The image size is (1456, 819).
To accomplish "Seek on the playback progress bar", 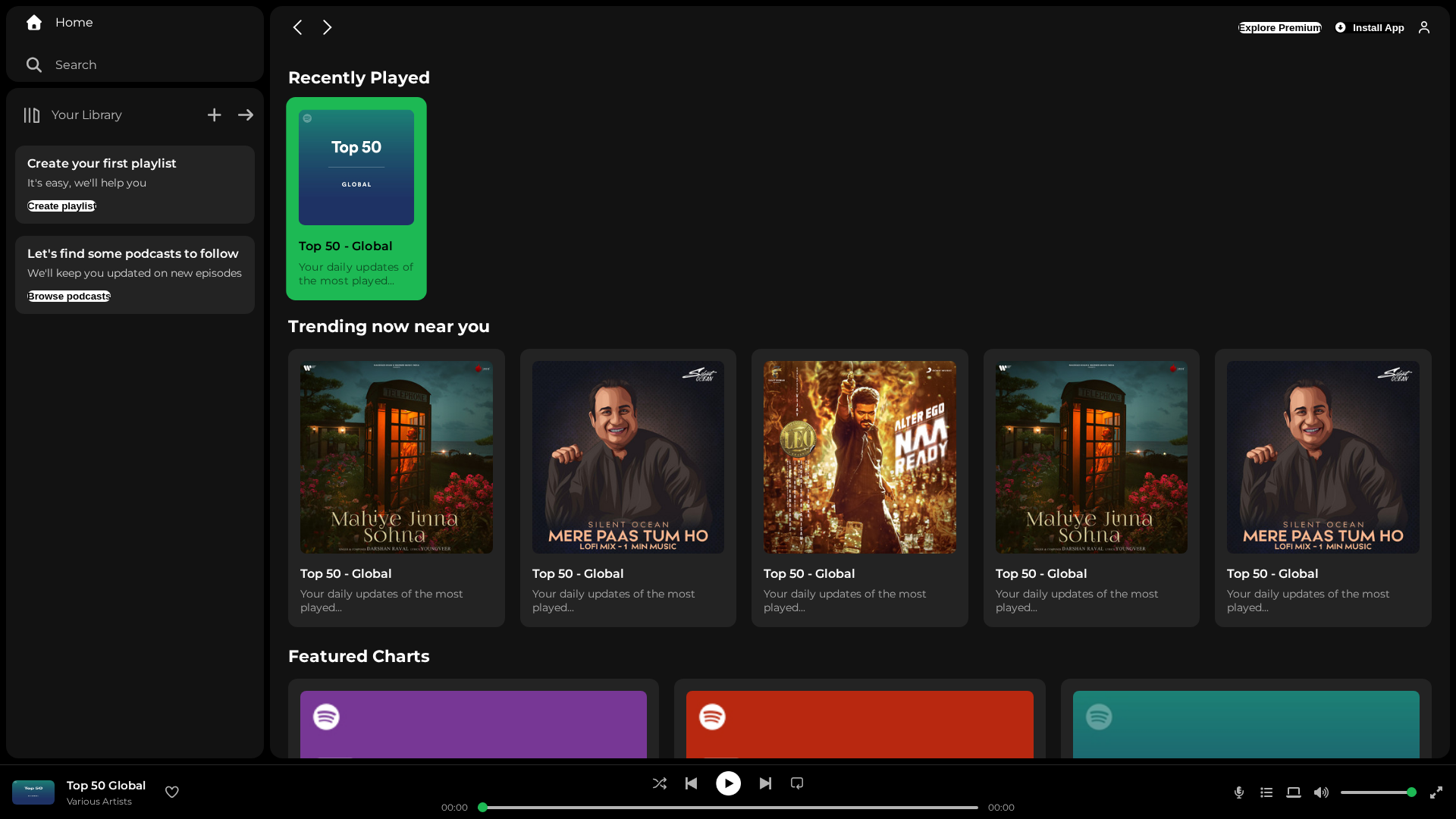I will [728, 808].
